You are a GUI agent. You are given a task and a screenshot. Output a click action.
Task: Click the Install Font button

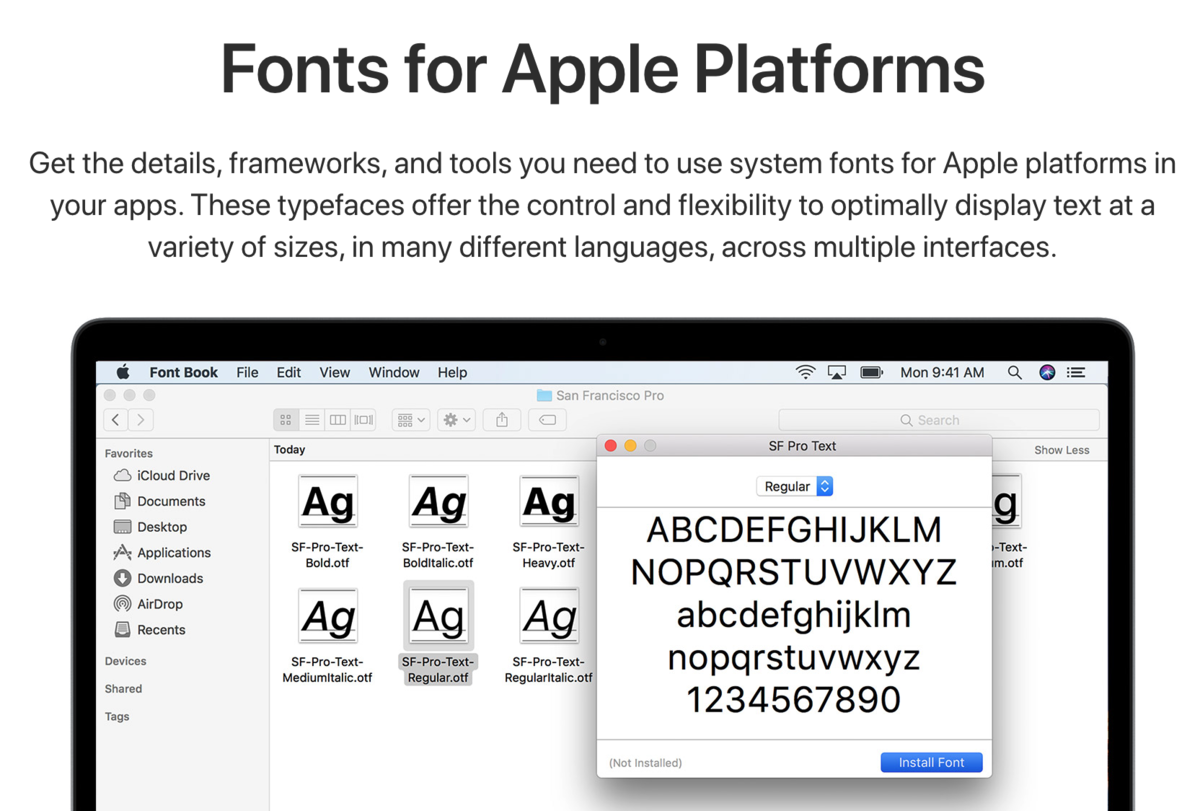coord(931,762)
